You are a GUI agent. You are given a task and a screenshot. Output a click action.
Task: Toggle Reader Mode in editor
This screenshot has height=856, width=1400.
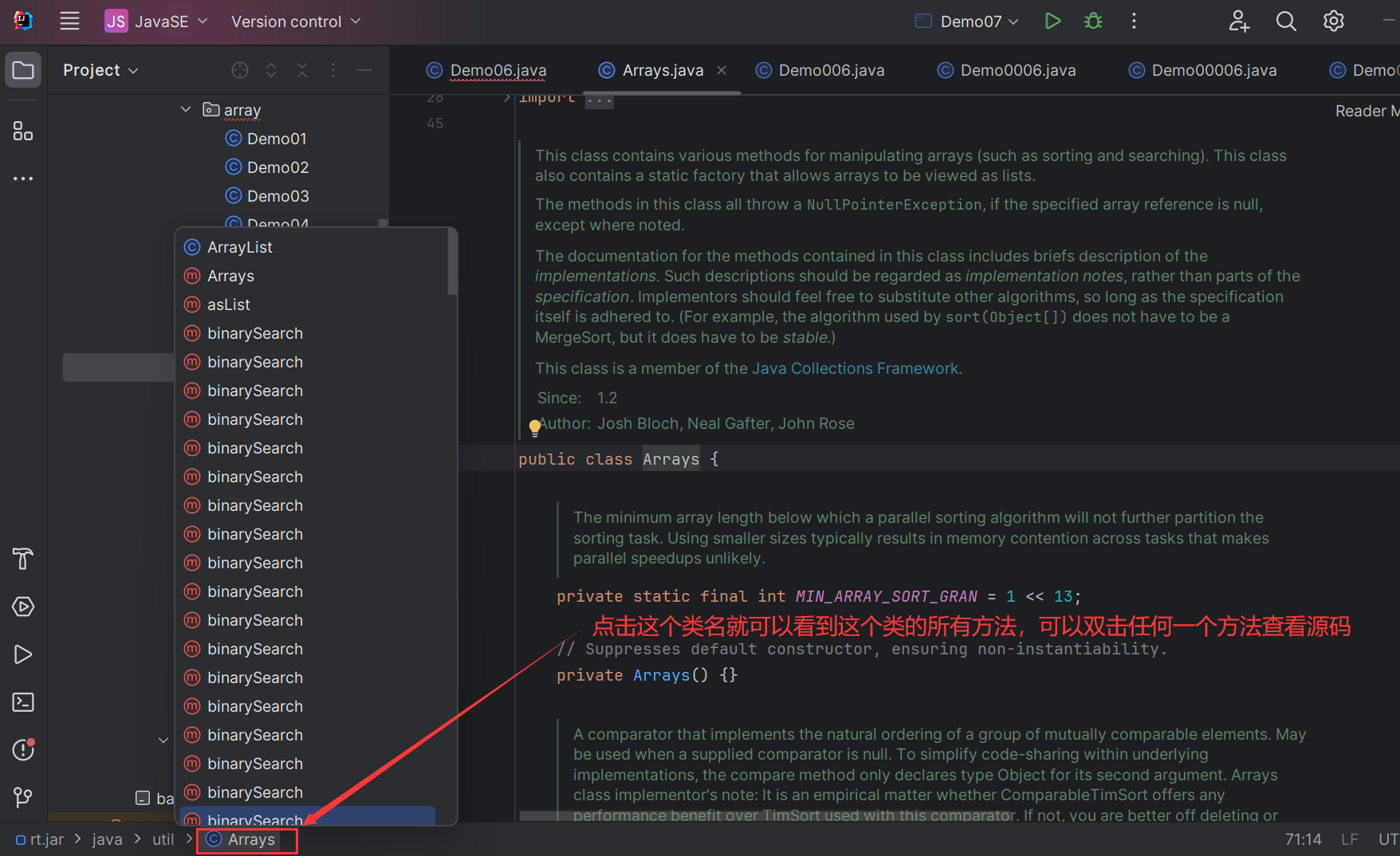1367,111
